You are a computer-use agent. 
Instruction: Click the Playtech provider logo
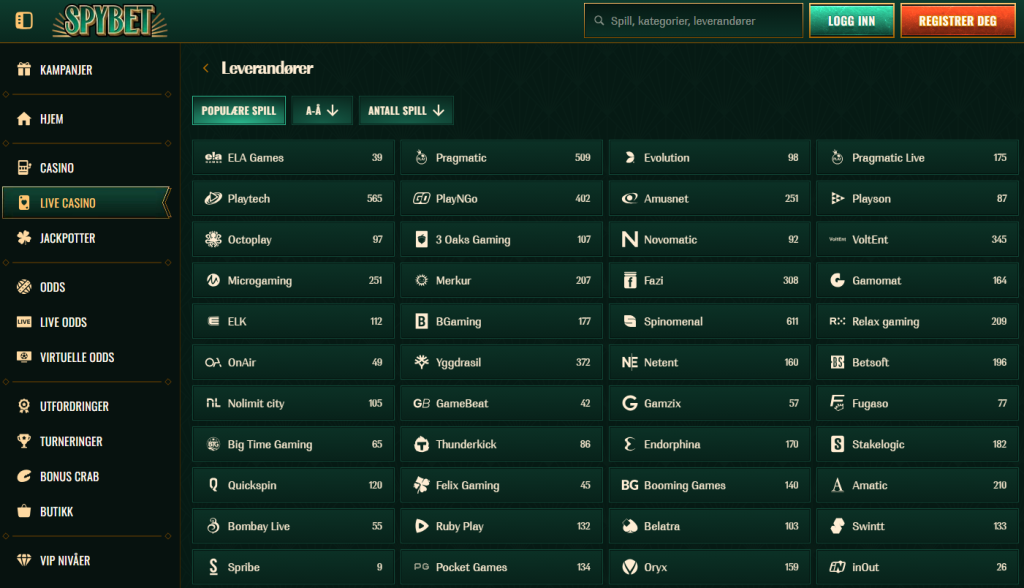[x=213, y=199]
